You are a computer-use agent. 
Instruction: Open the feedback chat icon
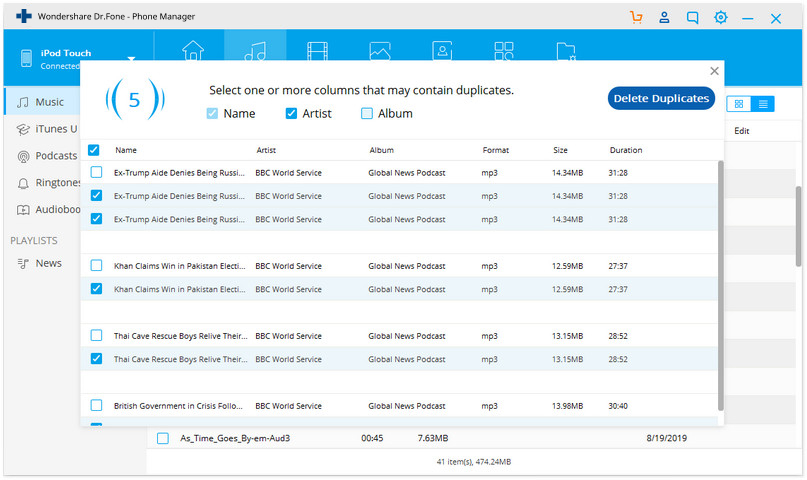click(692, 18)
